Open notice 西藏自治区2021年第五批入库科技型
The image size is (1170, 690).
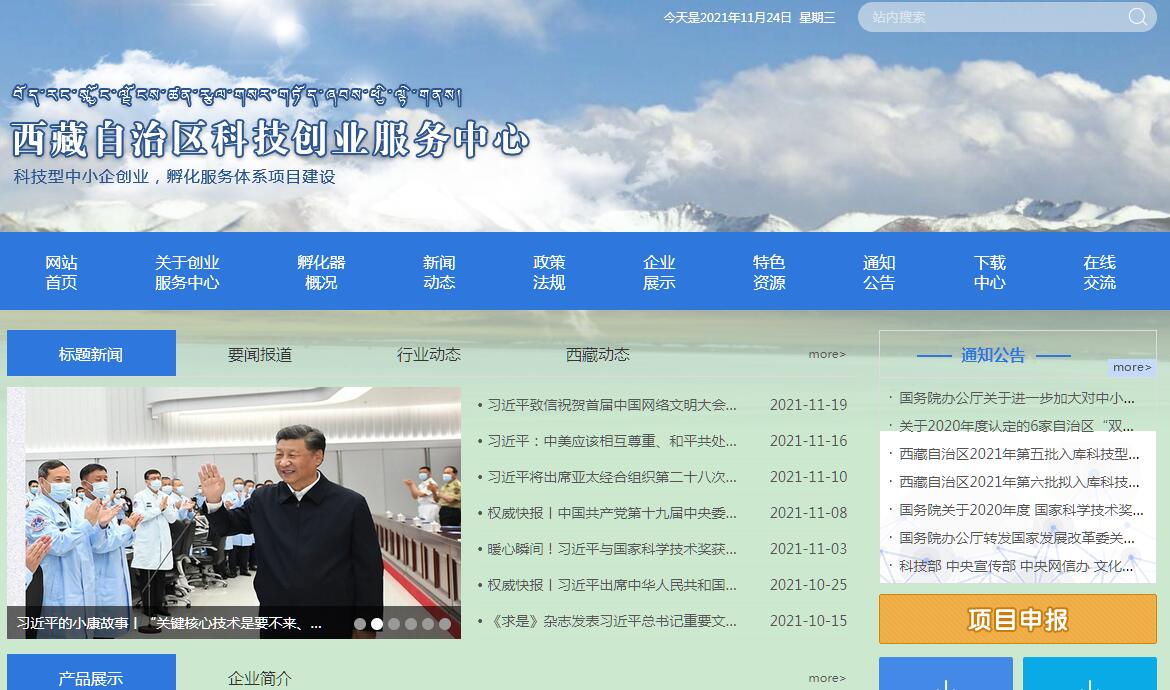(1018, 454)
